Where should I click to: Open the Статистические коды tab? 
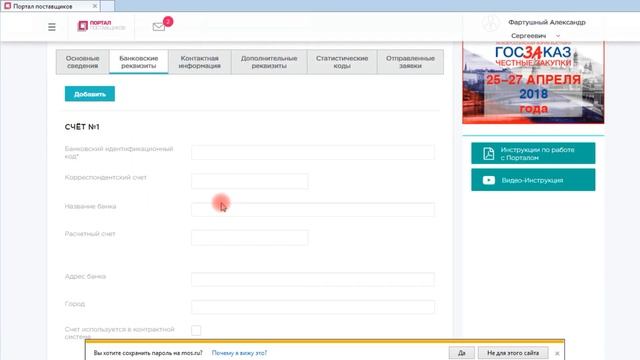pyautogui.click(x=342, y=62)
